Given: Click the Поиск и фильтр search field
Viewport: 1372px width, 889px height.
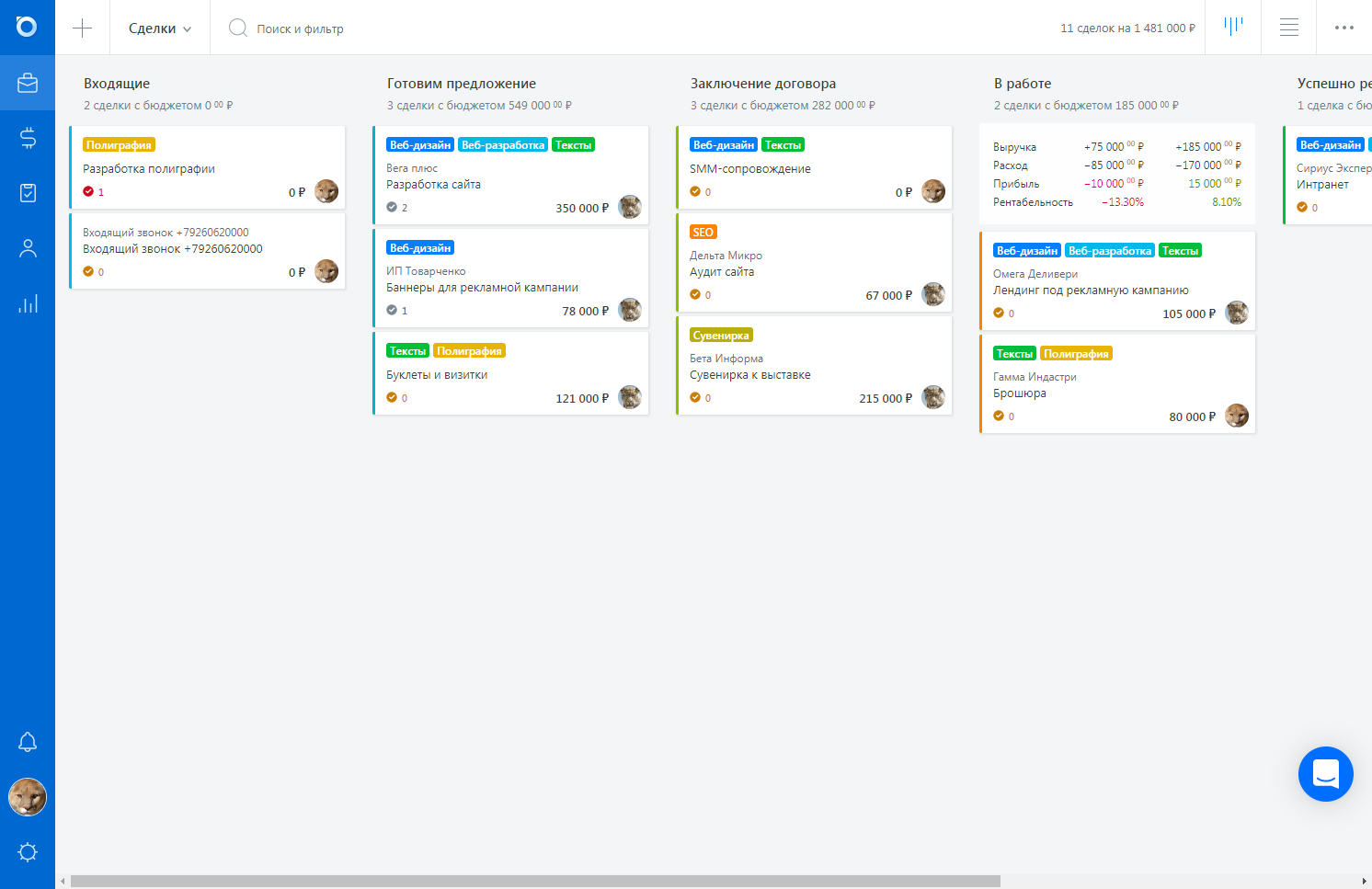Looking at the screenshot, I should [x=300, y=28].
